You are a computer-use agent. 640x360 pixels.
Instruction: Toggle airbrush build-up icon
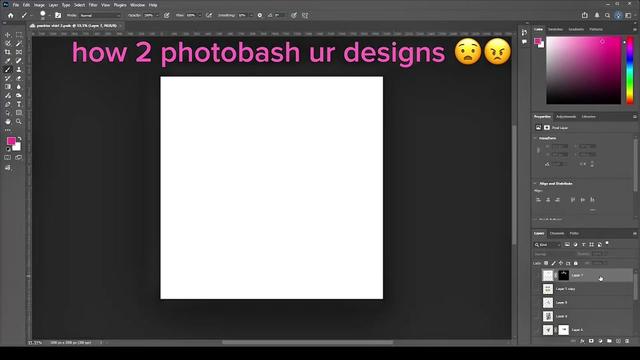click(x=209, y=16)
